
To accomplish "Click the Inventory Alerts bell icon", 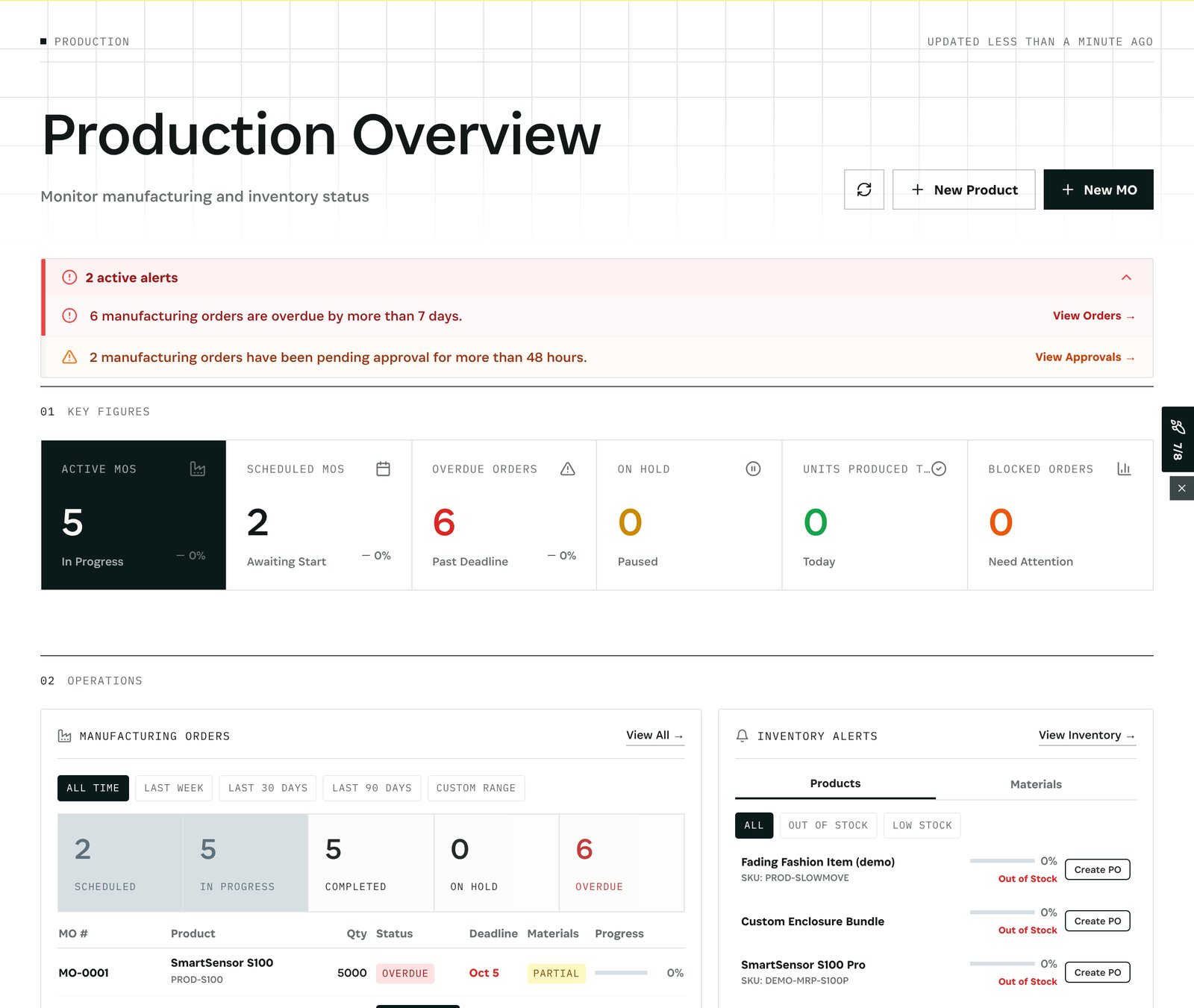I will [x=742, y=736].
